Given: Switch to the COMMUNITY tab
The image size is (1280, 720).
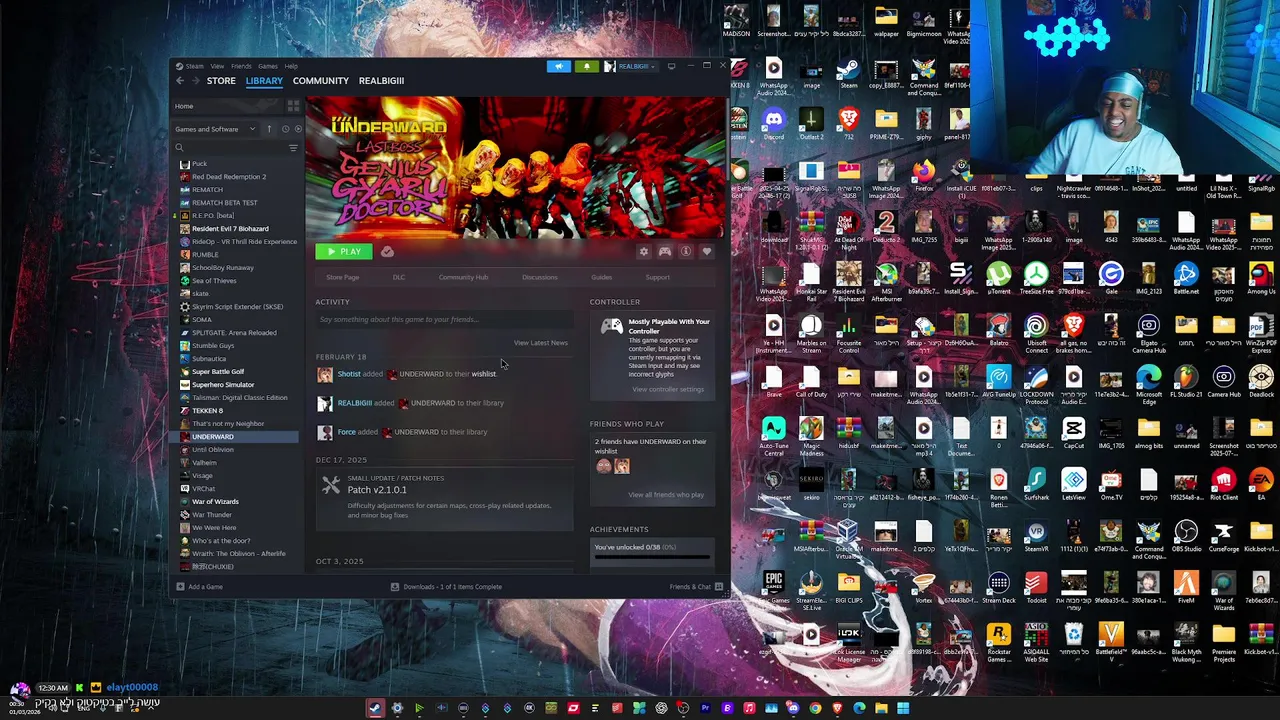Looking at the screenshot, I should point(321,81).
